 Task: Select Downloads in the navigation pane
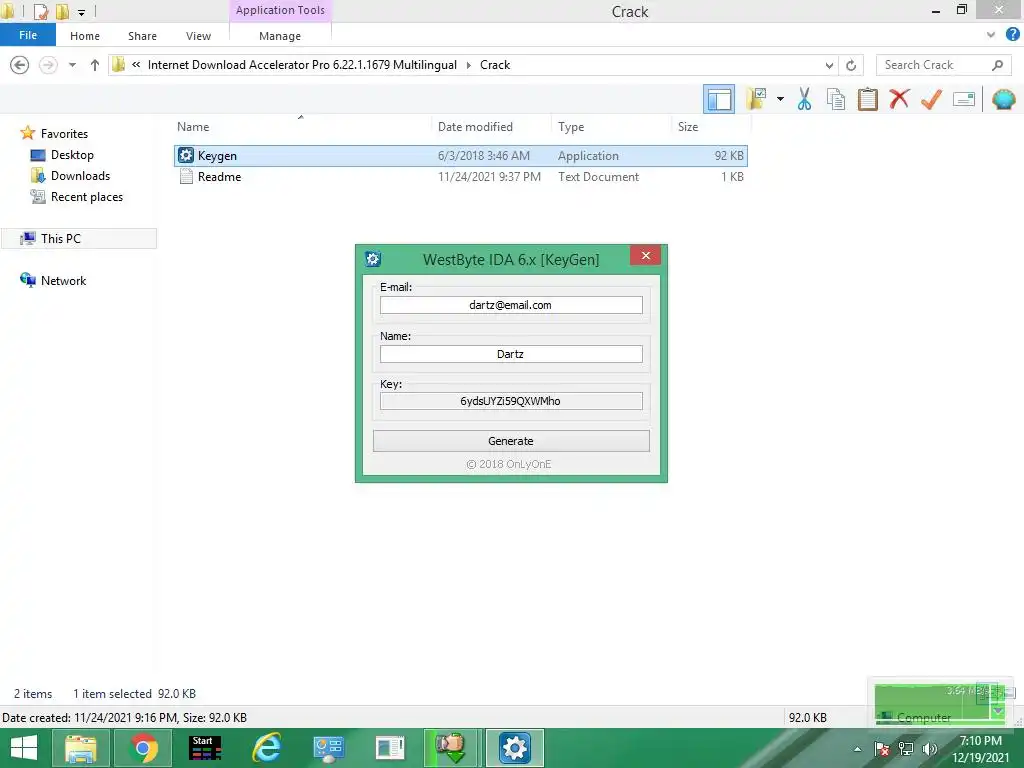click(80, 176)
